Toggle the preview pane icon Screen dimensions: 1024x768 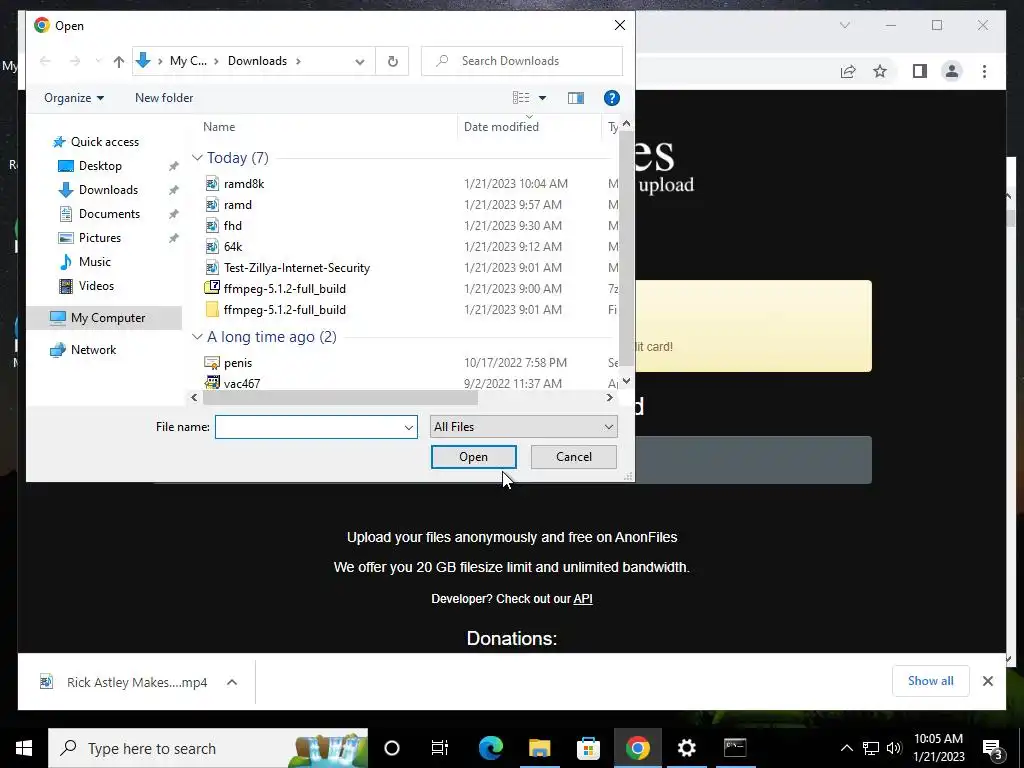[575, 98]
